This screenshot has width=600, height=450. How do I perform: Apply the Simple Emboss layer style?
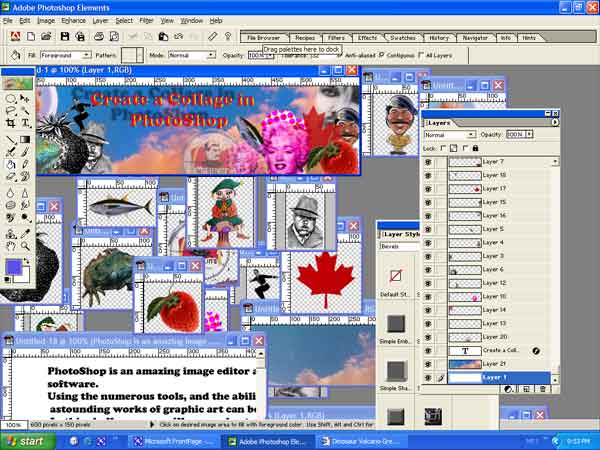(396, 326)
